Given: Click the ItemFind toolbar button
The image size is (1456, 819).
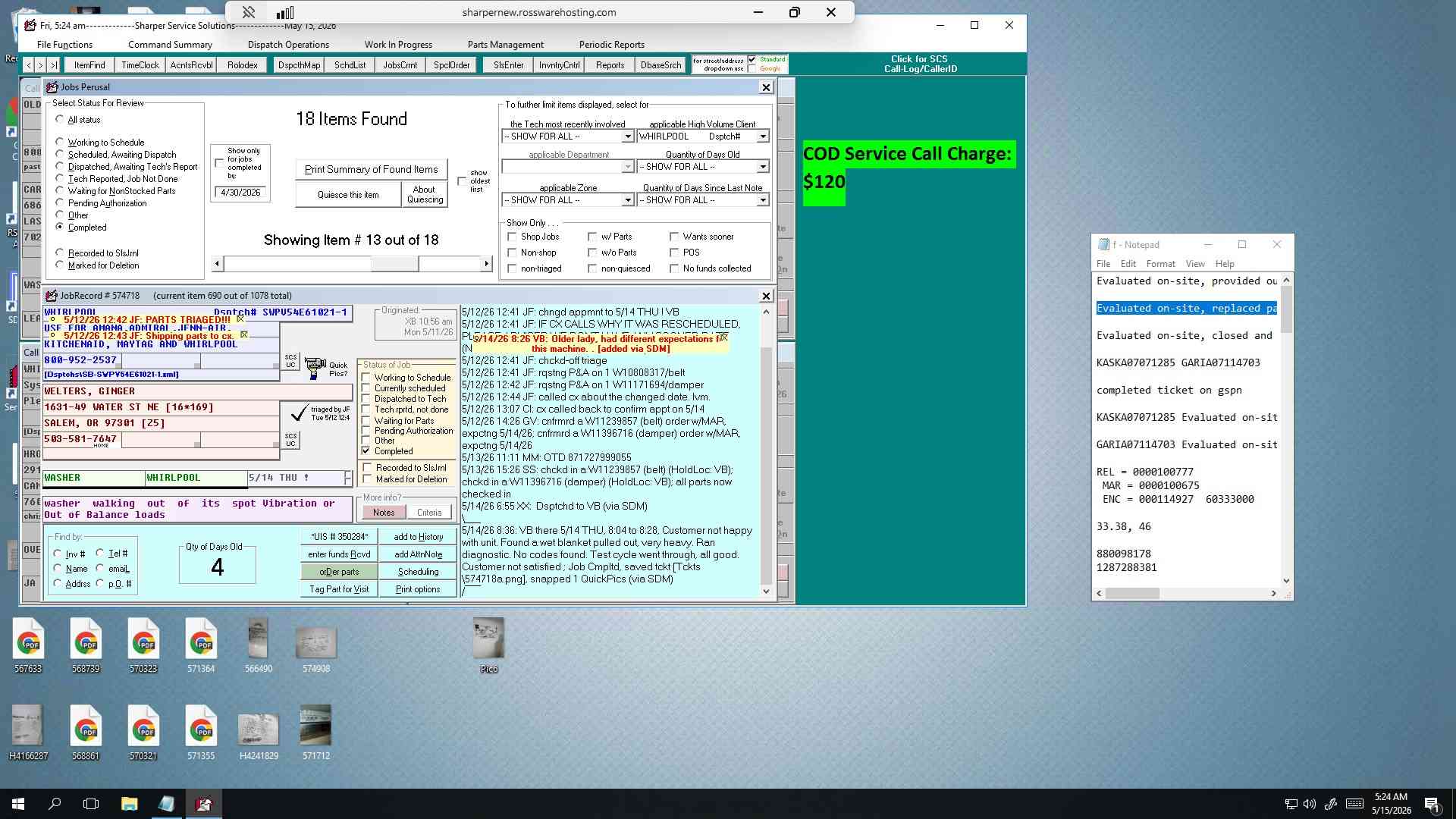Looking at the screenshot, I should tap(89, 65).
